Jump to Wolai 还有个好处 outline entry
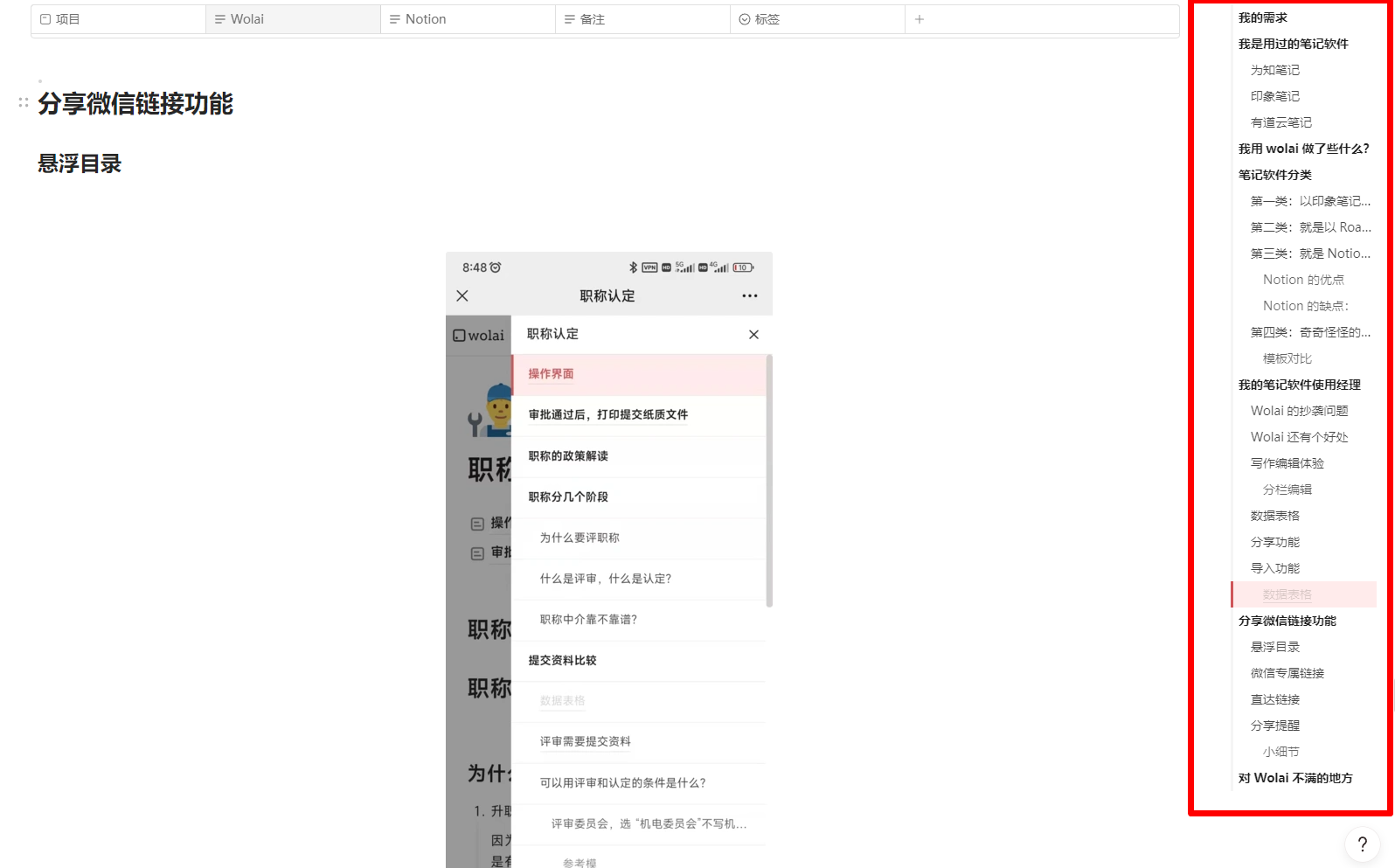The height and width of the screenshot is (868, 1395). pyautogui.click(x=1299, y=437)
